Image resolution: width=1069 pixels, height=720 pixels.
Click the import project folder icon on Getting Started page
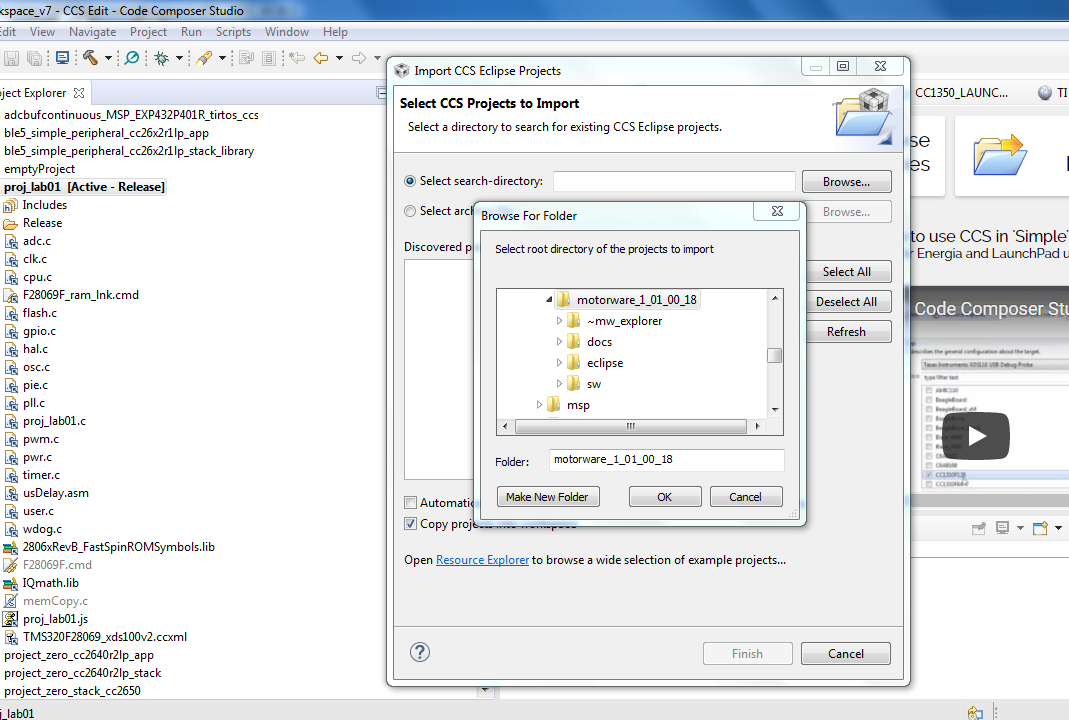[999, 155]
